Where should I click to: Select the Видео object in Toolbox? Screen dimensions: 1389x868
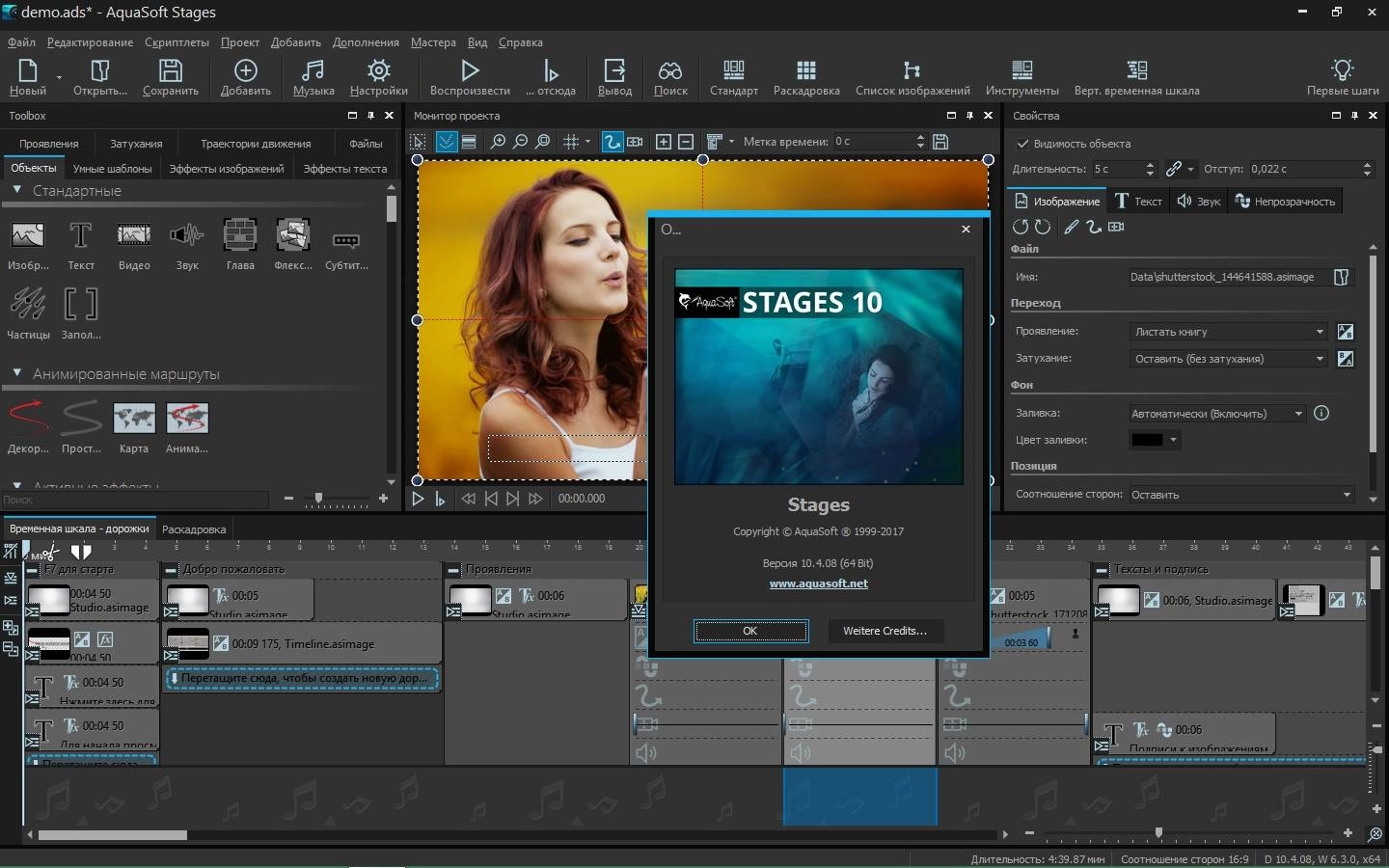[134, 245]
